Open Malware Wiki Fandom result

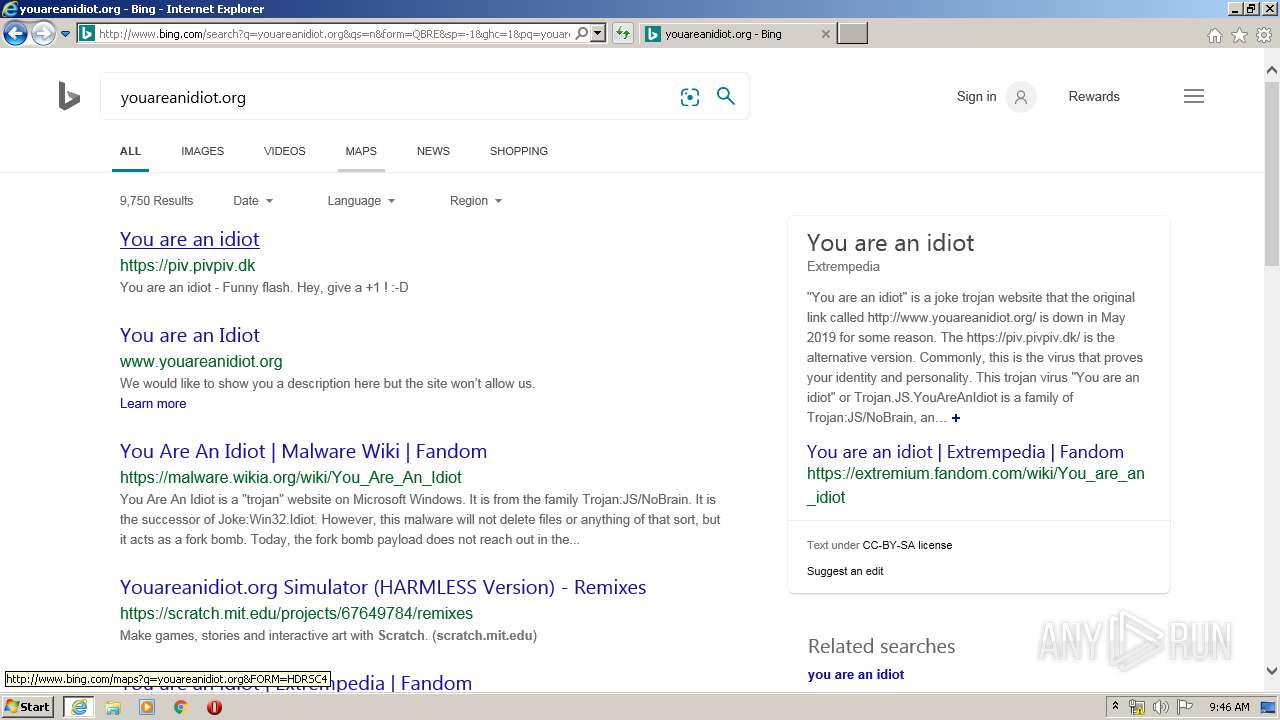click(303, 451)
